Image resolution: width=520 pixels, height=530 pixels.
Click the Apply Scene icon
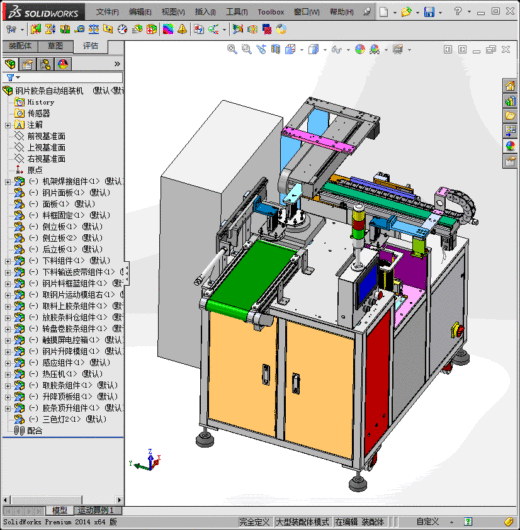tap(375, 49)
